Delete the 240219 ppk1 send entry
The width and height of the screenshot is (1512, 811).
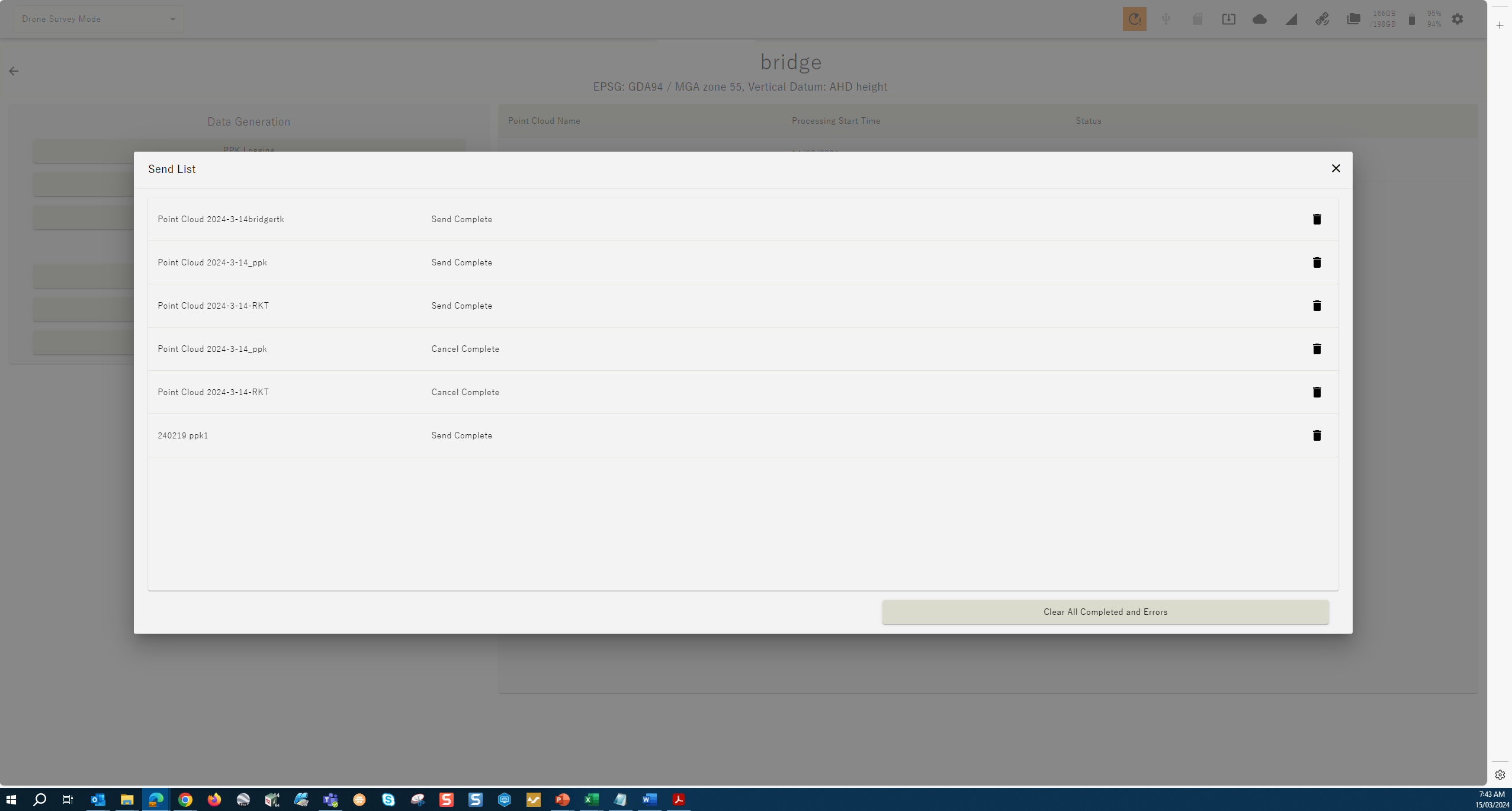pos(1317,435)
